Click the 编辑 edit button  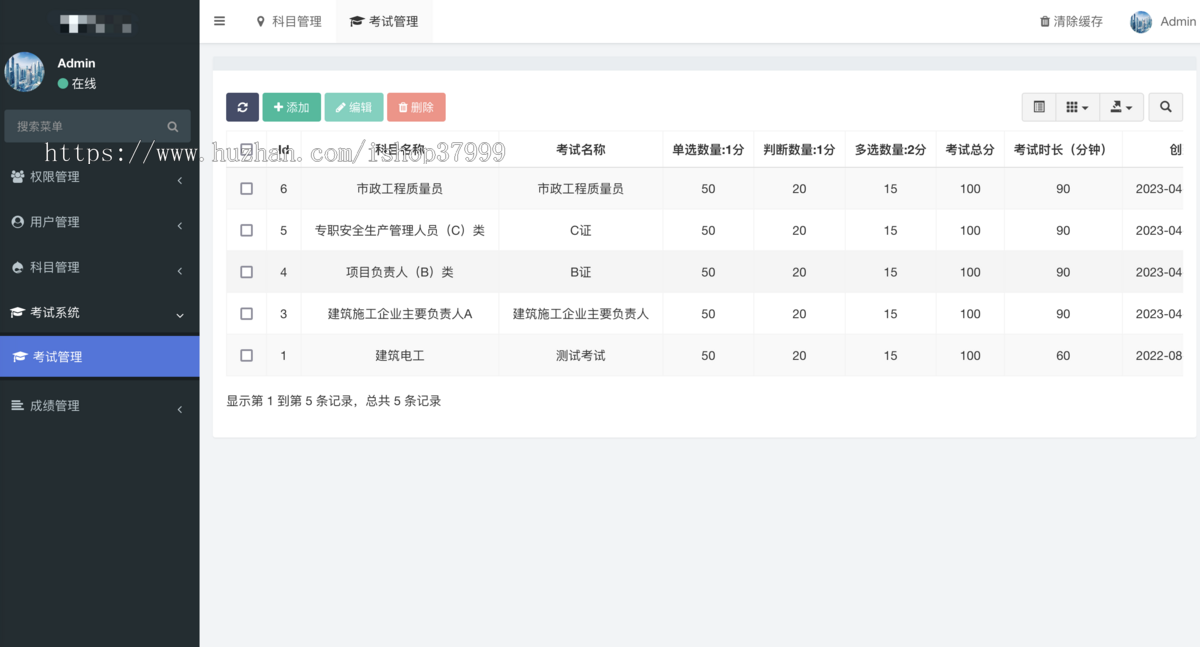click(x=353, y=107)
